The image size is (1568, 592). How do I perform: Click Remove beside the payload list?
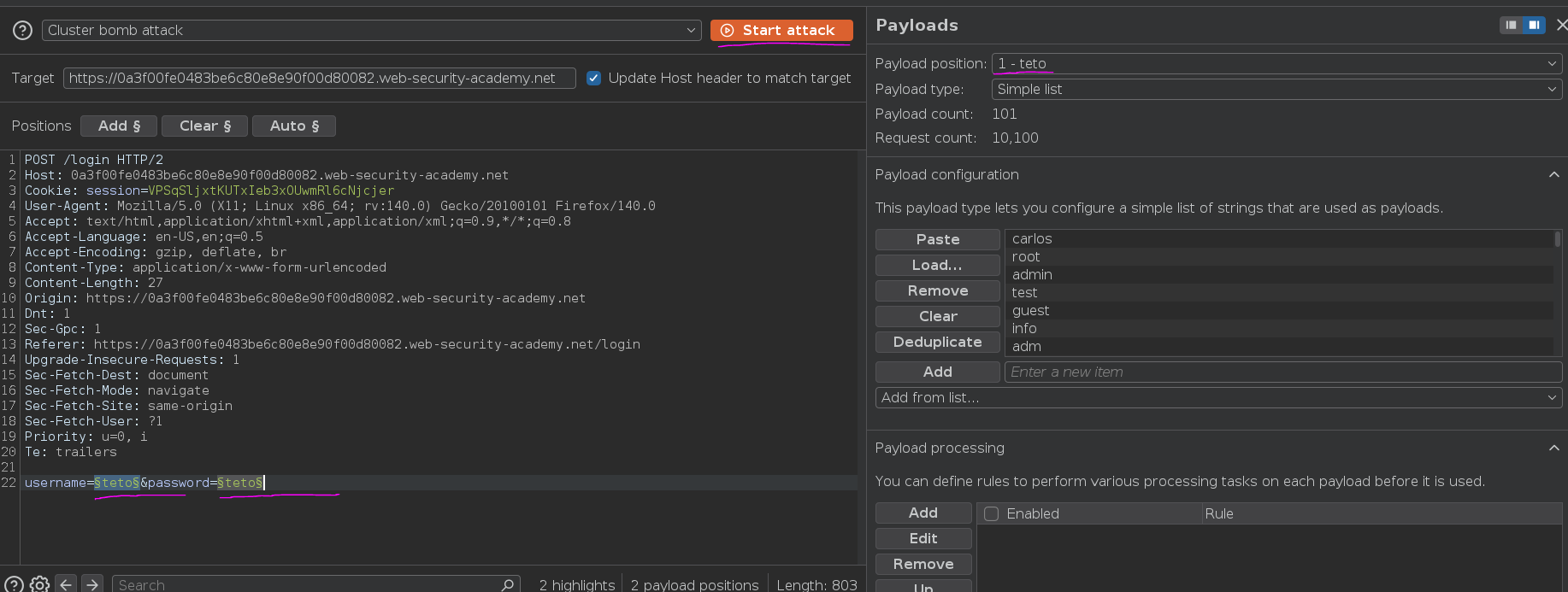(937, 291)
